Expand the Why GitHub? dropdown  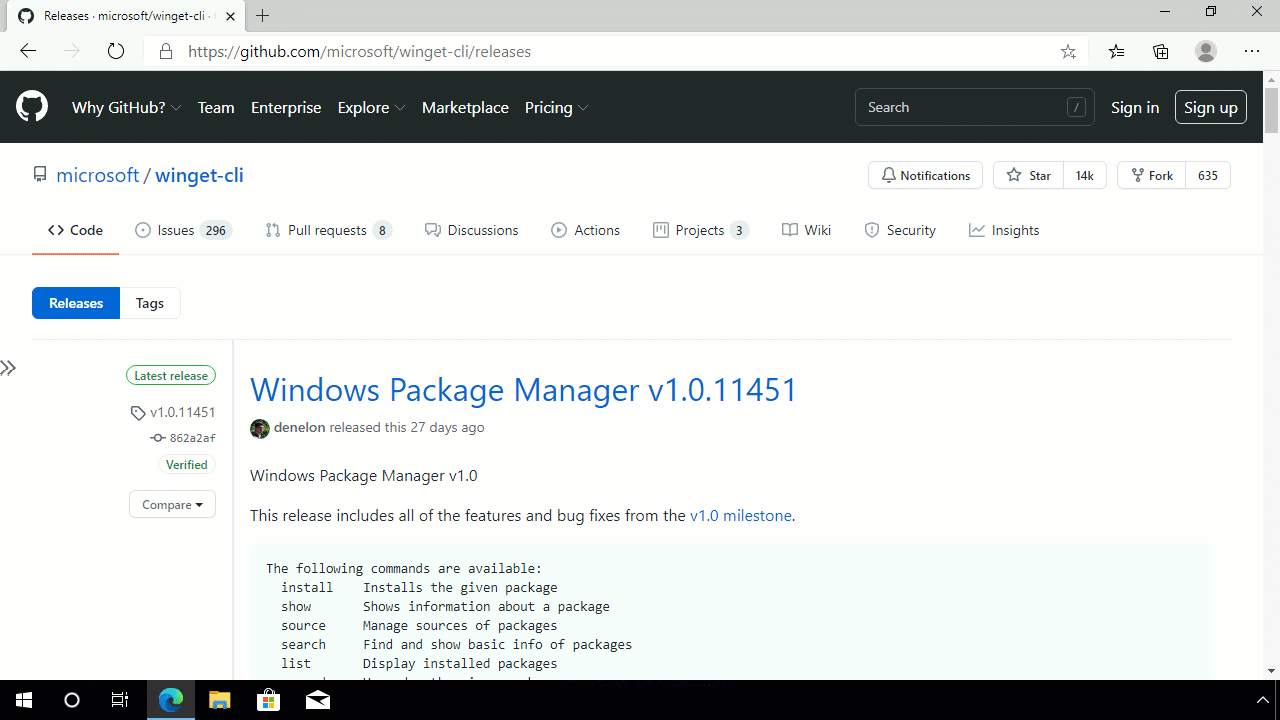(x=126, y=107)
